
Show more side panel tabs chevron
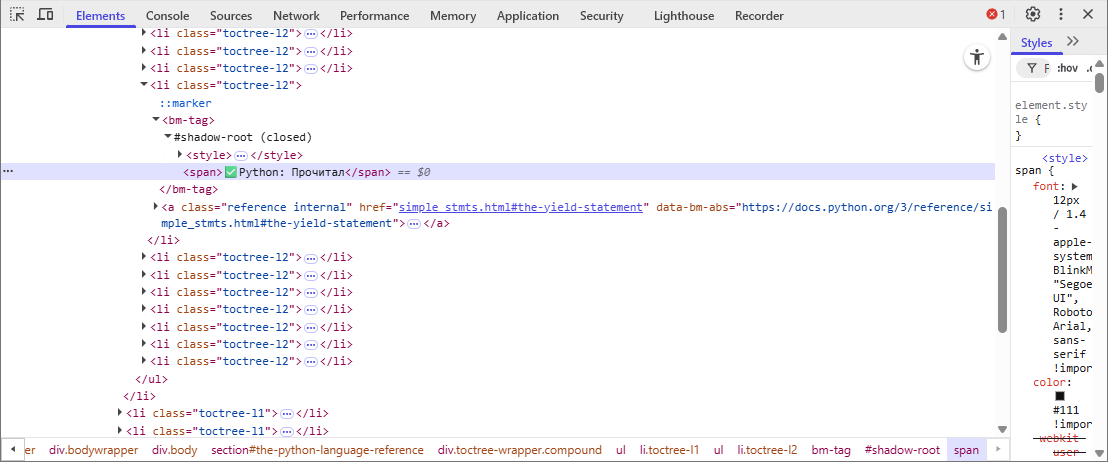[x=1074, y=42]
